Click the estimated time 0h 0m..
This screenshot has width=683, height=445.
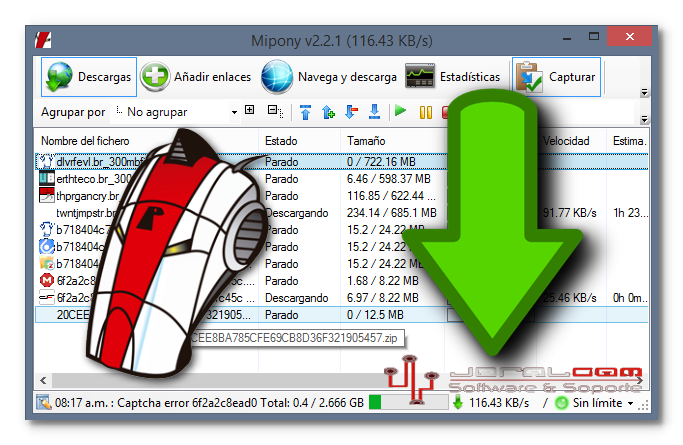pyautogui.click(x=630, y=298)
